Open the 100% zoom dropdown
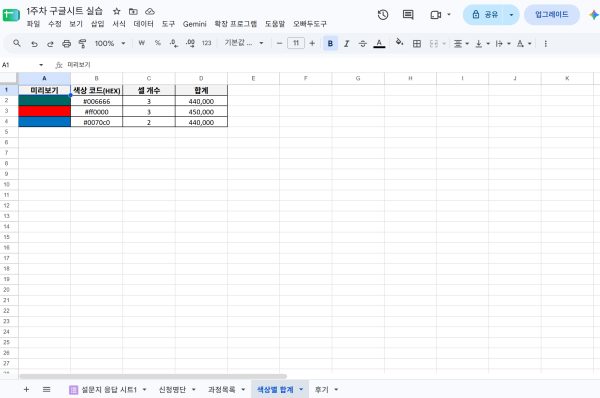Image resolution: width=600 pixels, height=398 pixels. coord(110,44)
